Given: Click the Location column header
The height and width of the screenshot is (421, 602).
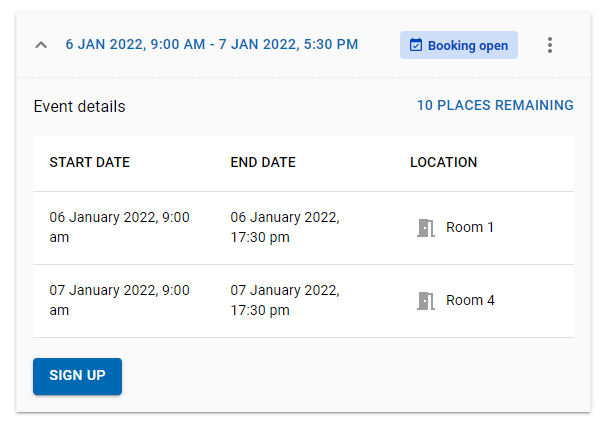Looking at the screenshot, I should [x=443, y=162].
